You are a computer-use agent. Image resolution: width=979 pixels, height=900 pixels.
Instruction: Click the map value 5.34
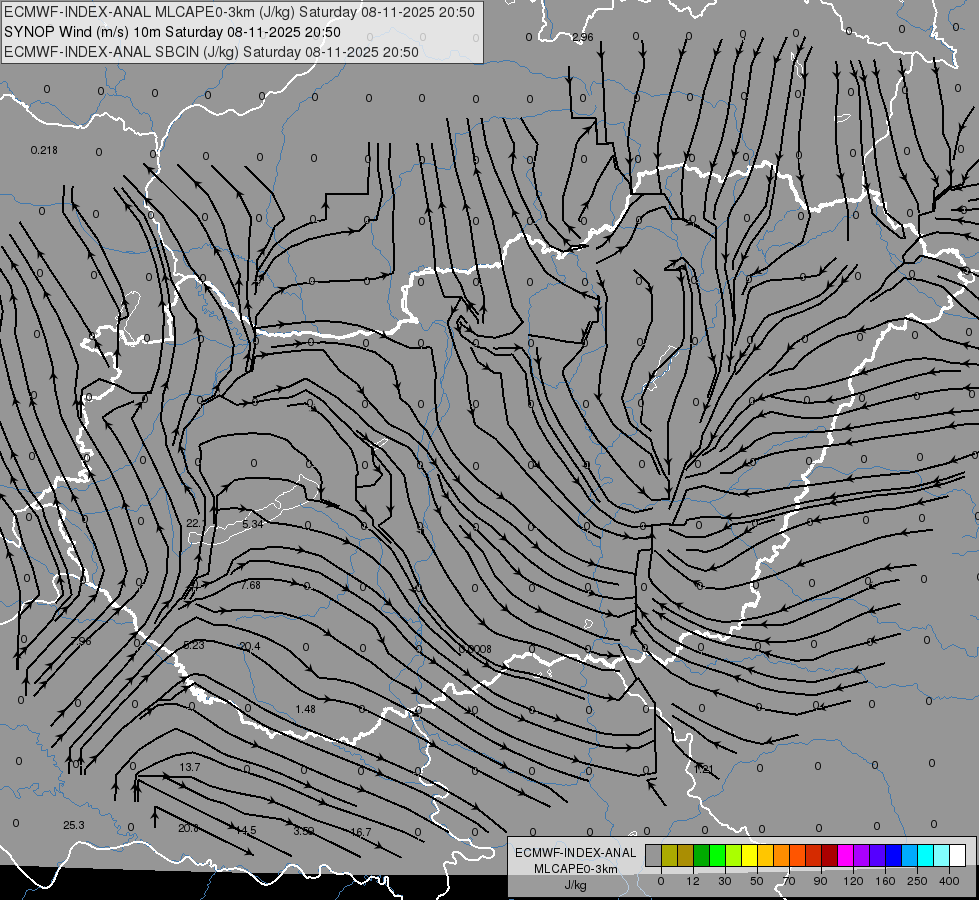point(252,524)
